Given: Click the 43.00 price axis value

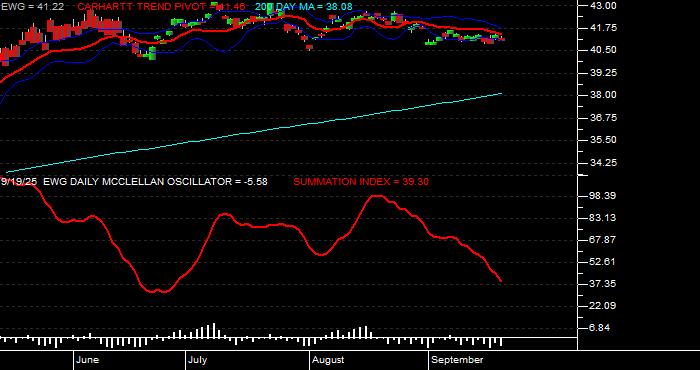Looking at the screenshot, I should (604, 5).
